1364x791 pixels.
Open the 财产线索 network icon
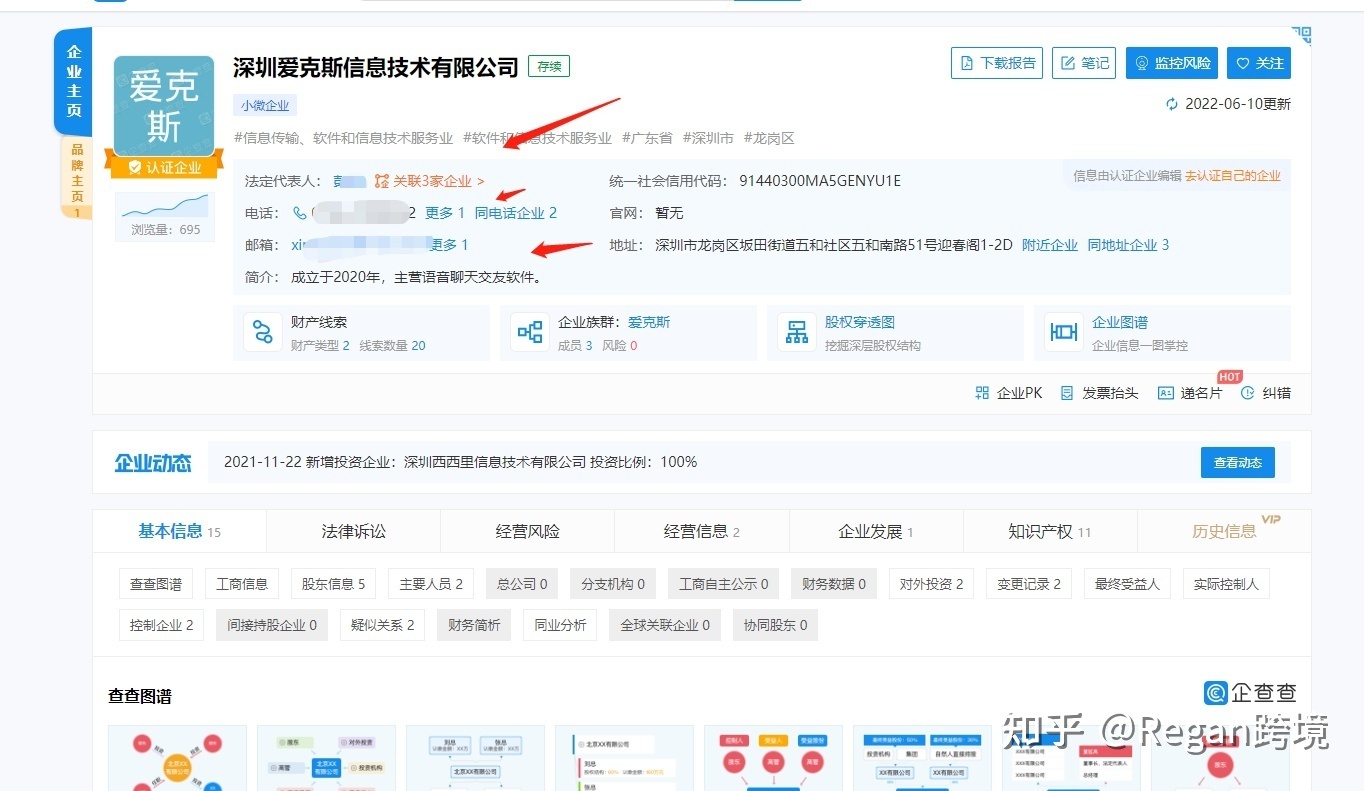[263, 332]
